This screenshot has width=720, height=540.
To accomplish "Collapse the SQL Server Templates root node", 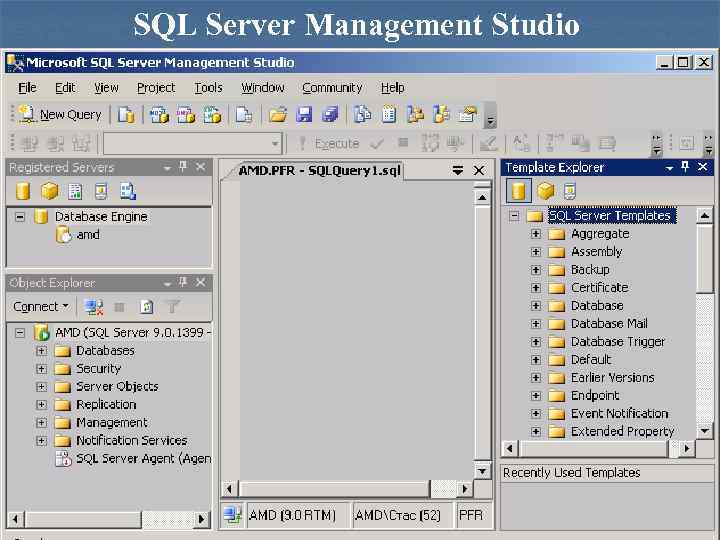I will [x=514, y=216].
